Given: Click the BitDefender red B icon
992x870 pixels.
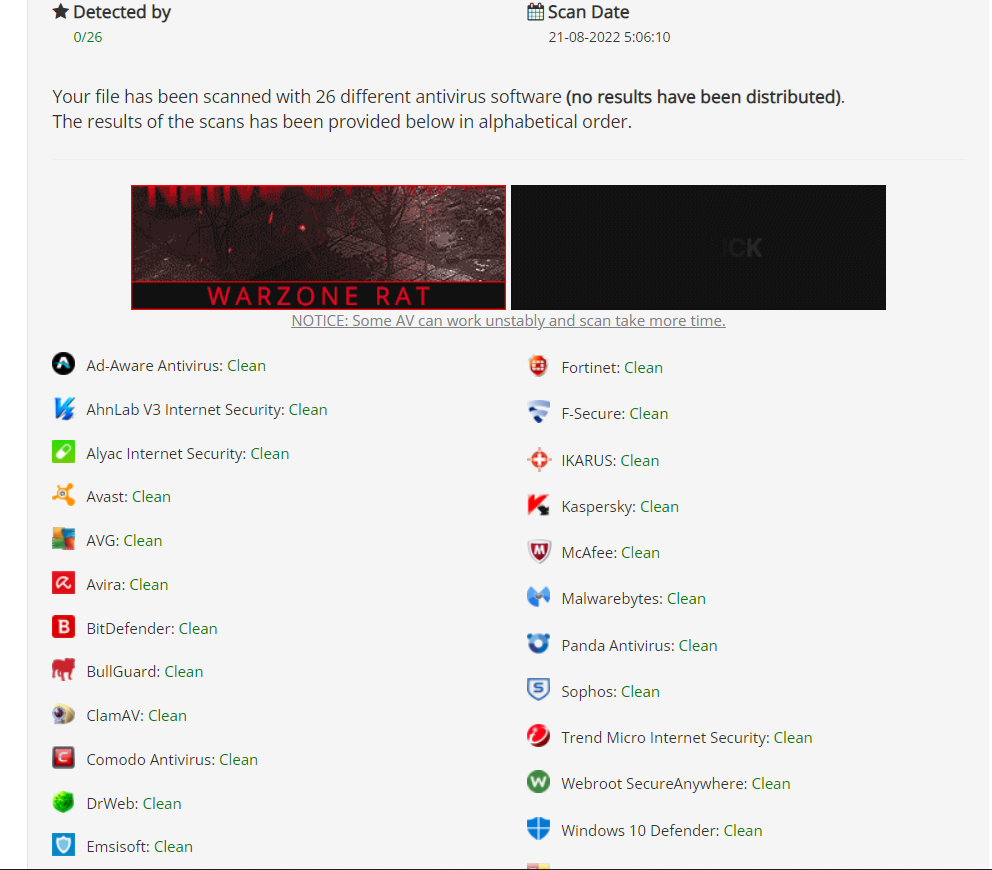Looking at the screenshot, I should (x=63, y=627).
